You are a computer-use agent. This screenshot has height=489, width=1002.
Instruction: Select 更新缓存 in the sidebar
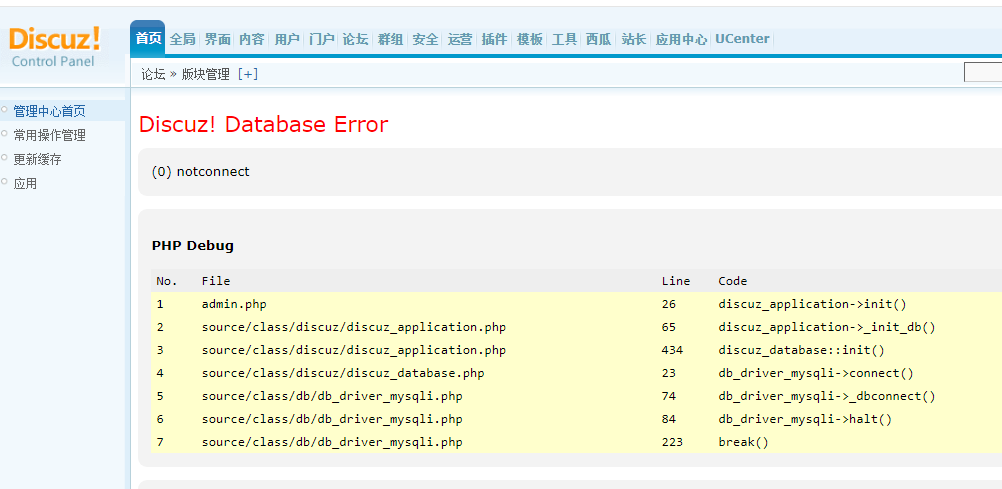[38, 160]
